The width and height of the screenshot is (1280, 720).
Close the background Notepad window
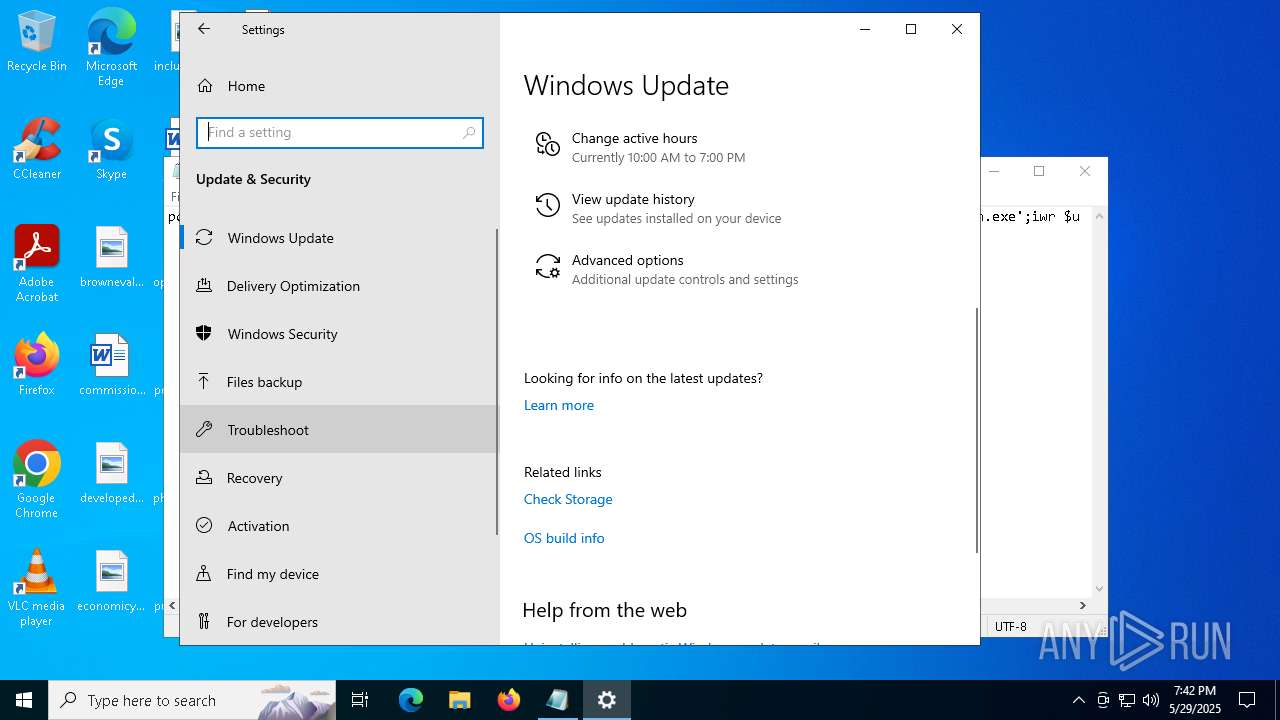(1085, 171)
